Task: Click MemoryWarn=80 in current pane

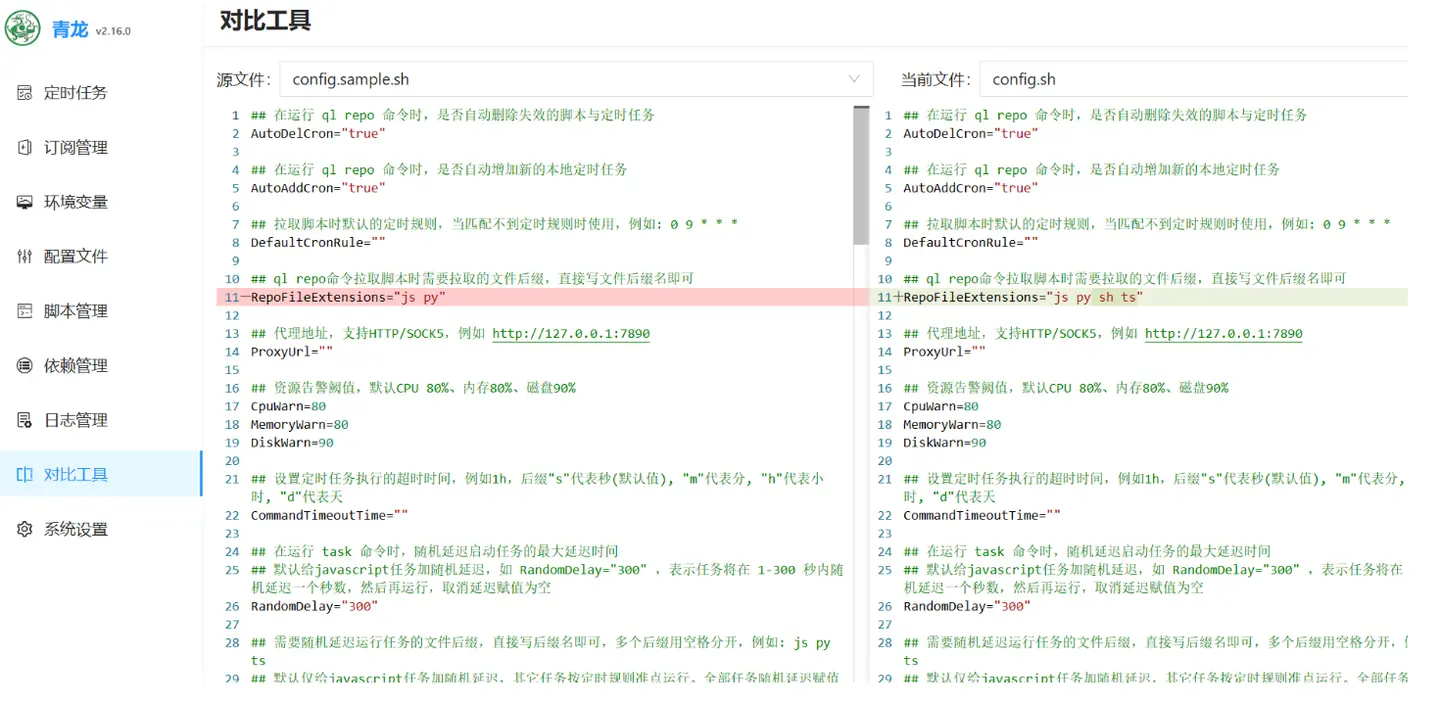Action: [952, 425]
